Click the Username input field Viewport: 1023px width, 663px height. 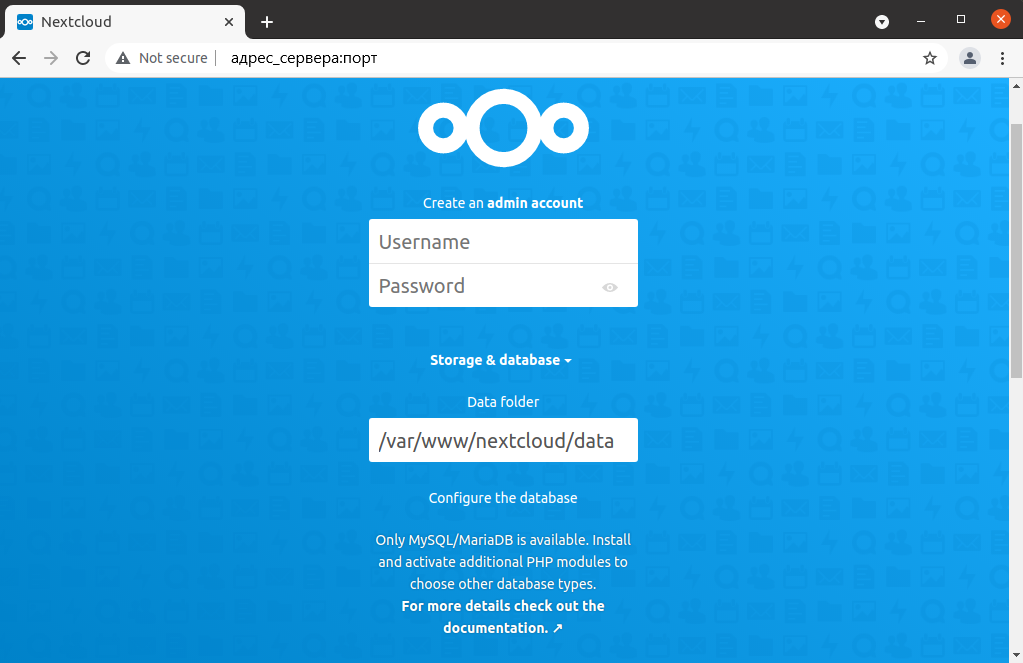point(503,242)
